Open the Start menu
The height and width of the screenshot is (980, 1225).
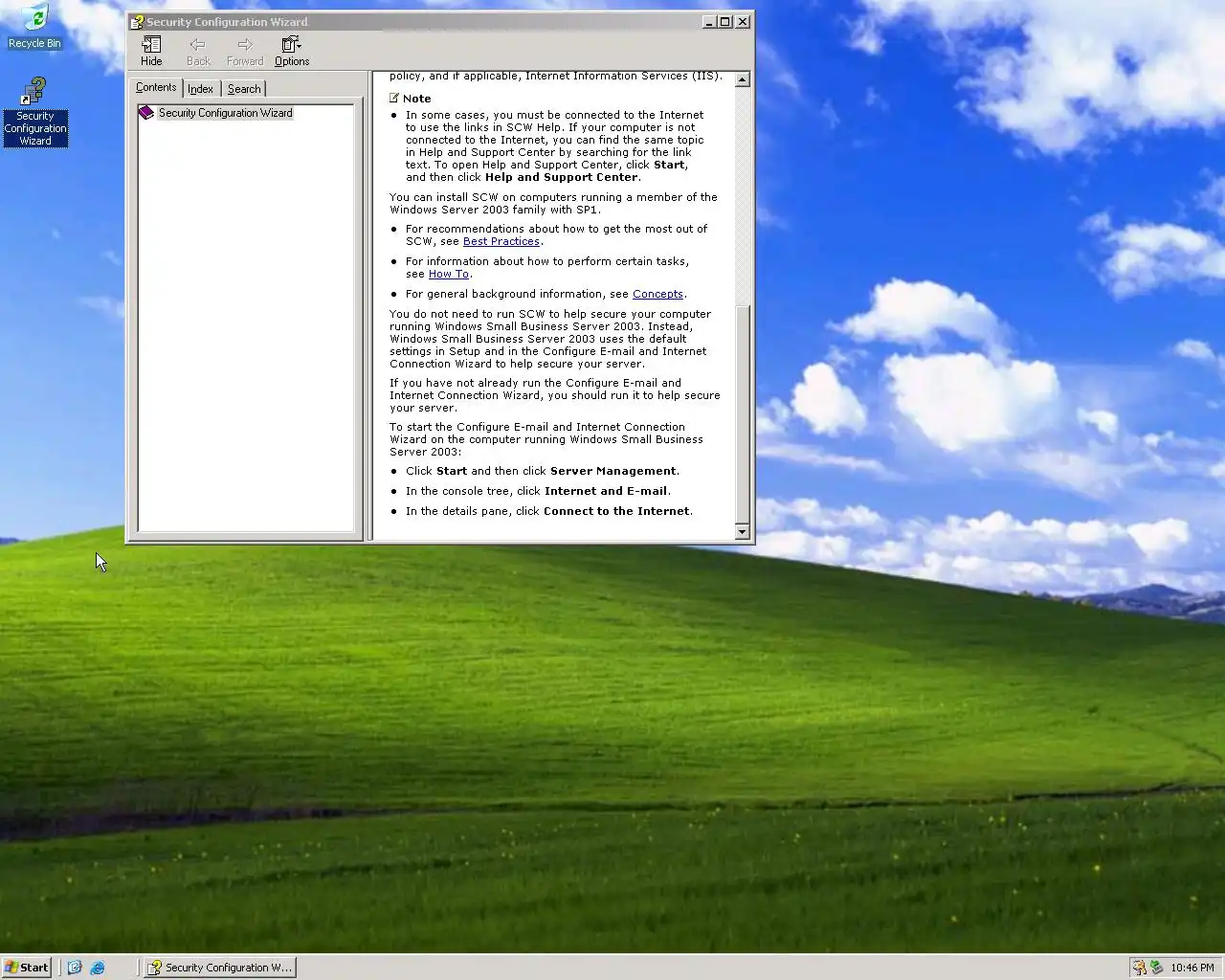(x=26, y=968)
